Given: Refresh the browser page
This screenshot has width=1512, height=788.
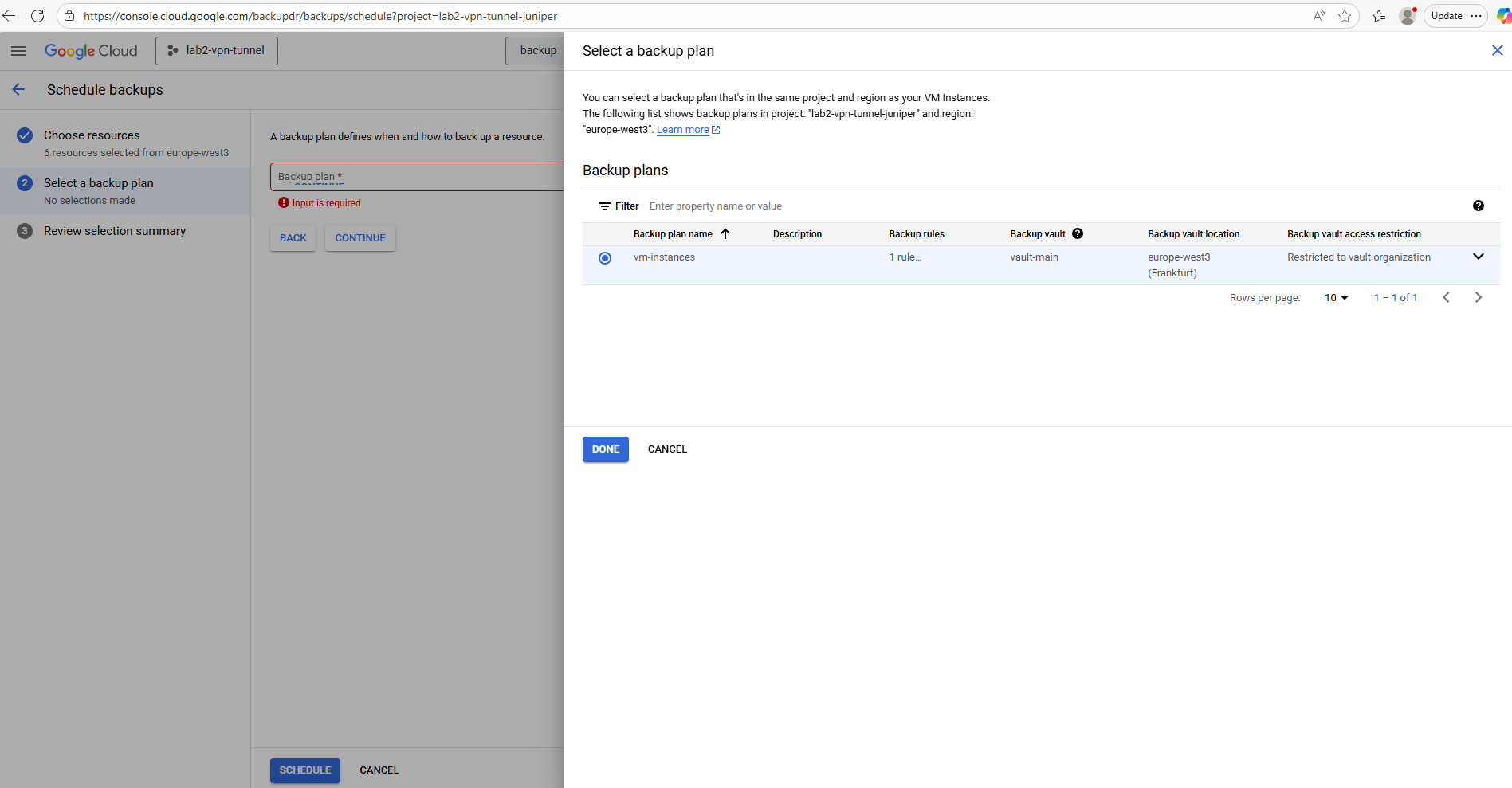Looking at the screenshot, I should [x=37, y=16].
